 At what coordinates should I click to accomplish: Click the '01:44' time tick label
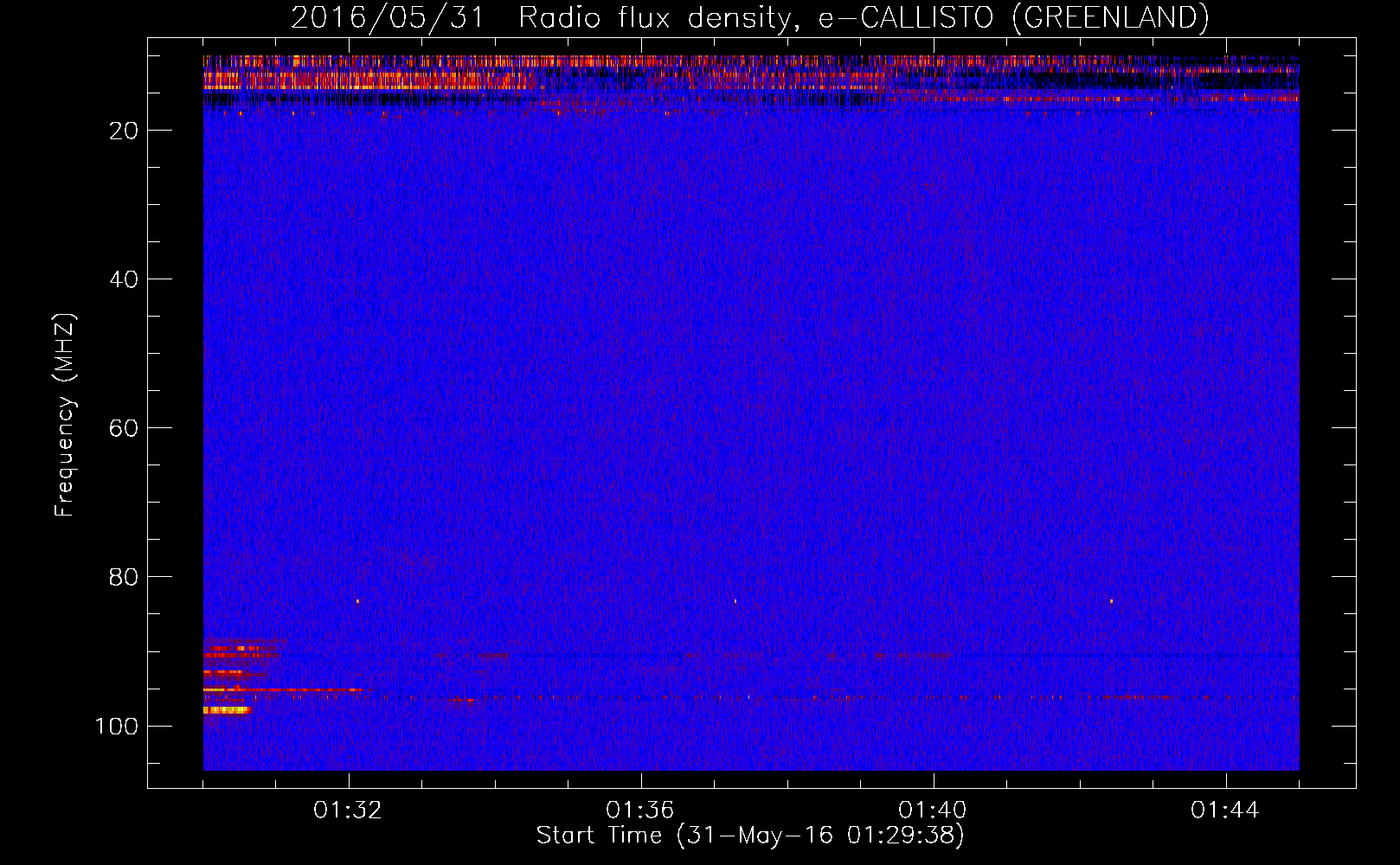[x=1225, y=811]
